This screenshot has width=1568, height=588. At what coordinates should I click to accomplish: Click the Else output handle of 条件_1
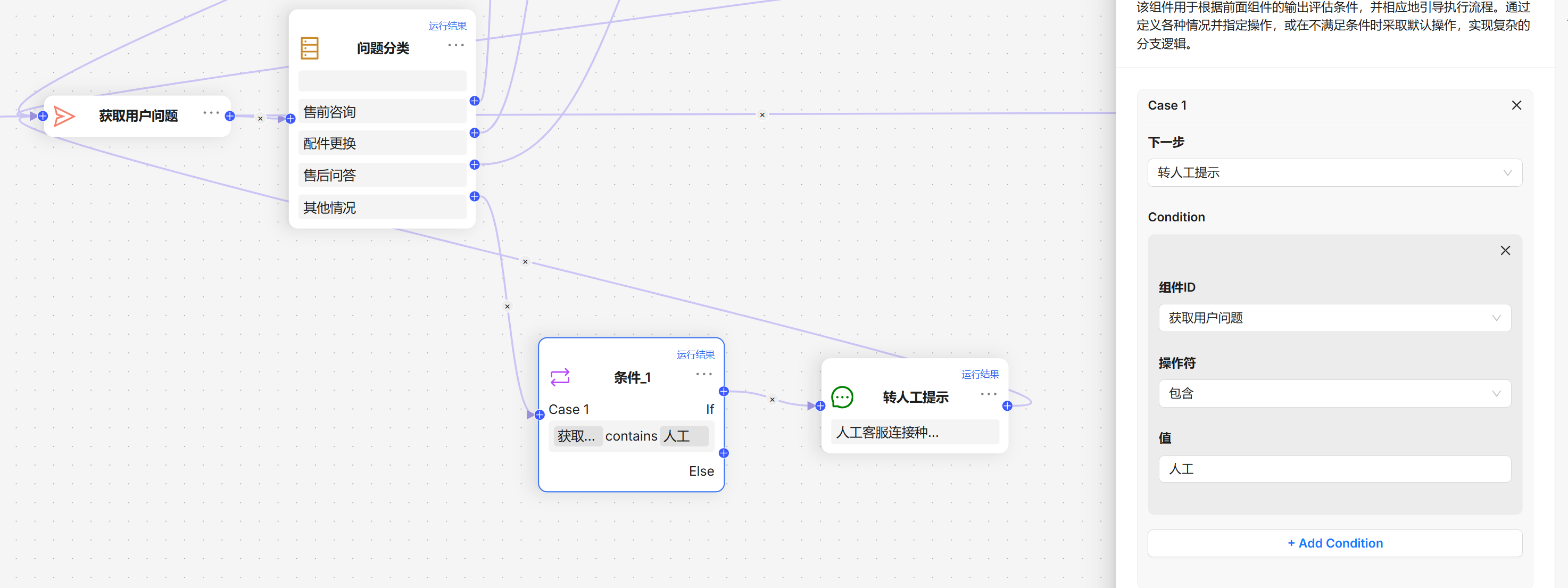pos(724,453)
